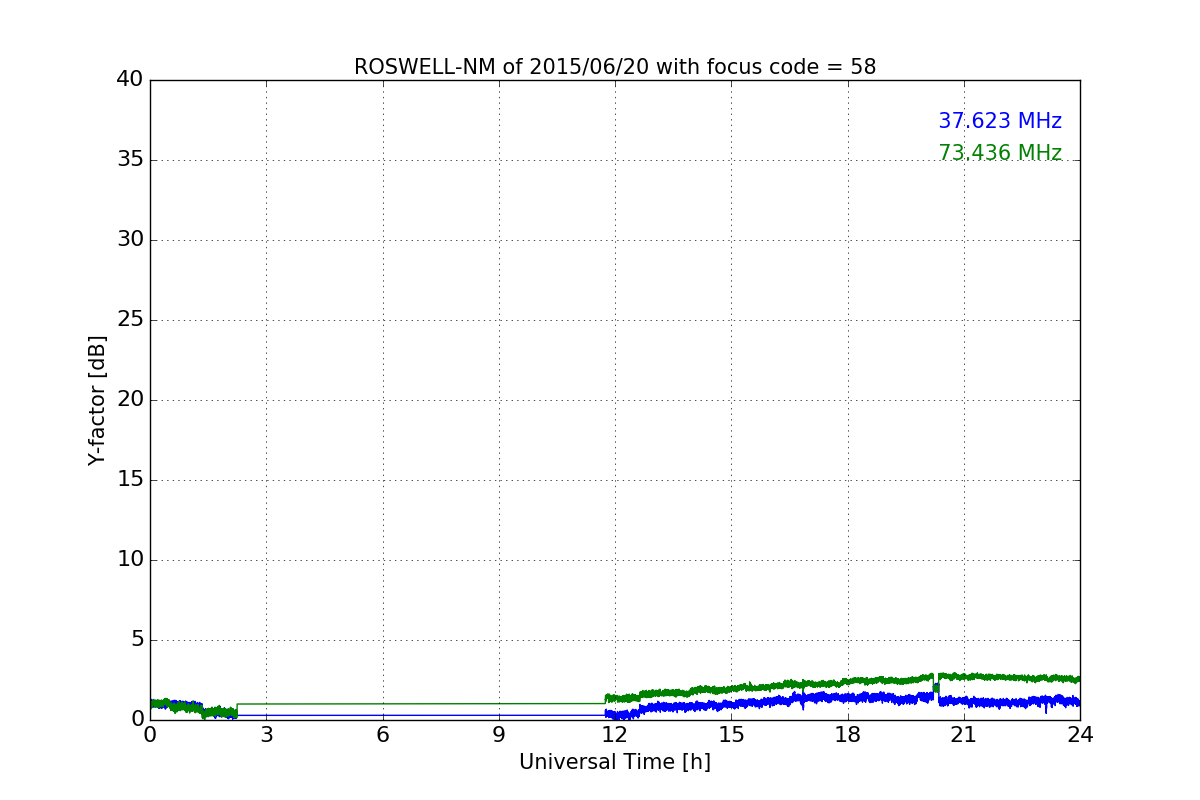Select the green 73.436 MHz legend label
Viewport: 1200px width, 800px height.
(1000, 153)
